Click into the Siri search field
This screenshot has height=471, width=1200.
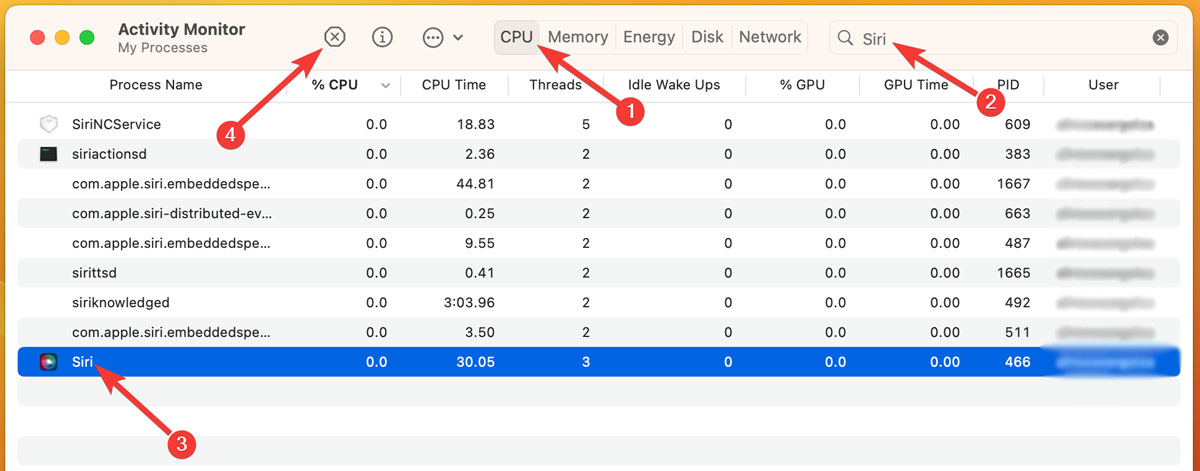click(x=1003, y=37)
